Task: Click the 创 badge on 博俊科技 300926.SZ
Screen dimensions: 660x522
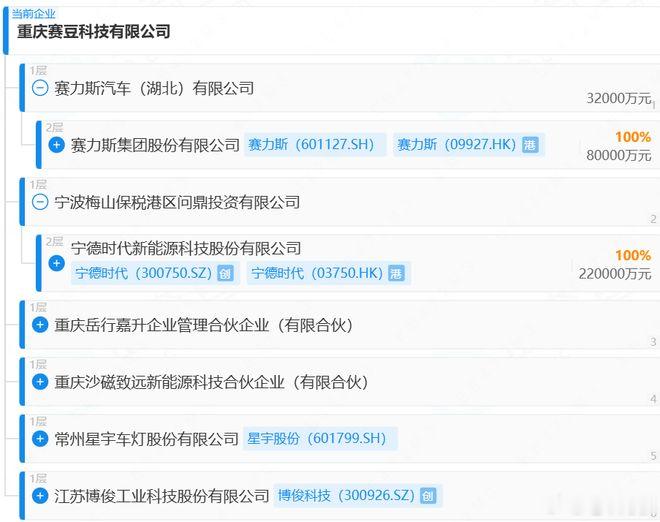Action: (x=428, y=496)
